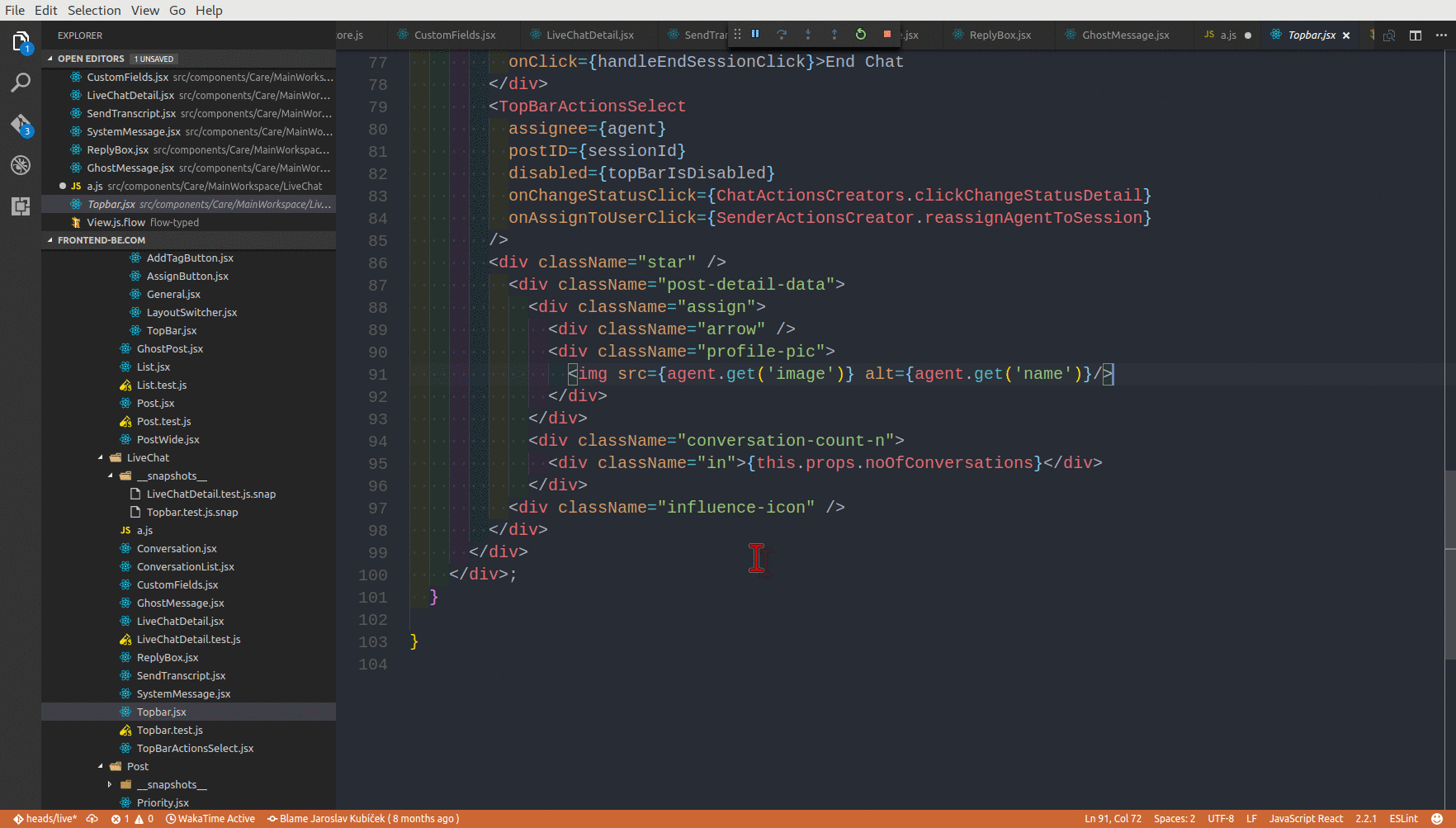Open the Debug view in activity bar
The width and height of the screenshot is (1456, 828).
click(x=21, y=165)
